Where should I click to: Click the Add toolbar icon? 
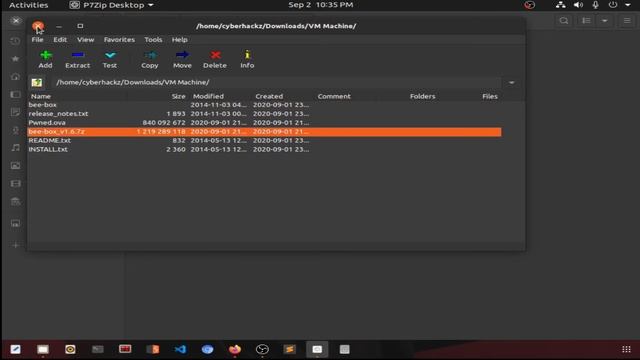(x=45, y=60)
